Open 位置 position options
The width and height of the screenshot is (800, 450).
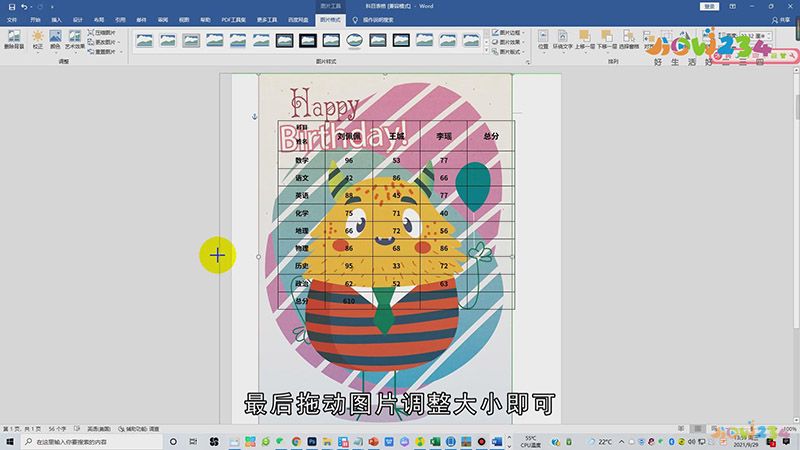coord(543,40)
